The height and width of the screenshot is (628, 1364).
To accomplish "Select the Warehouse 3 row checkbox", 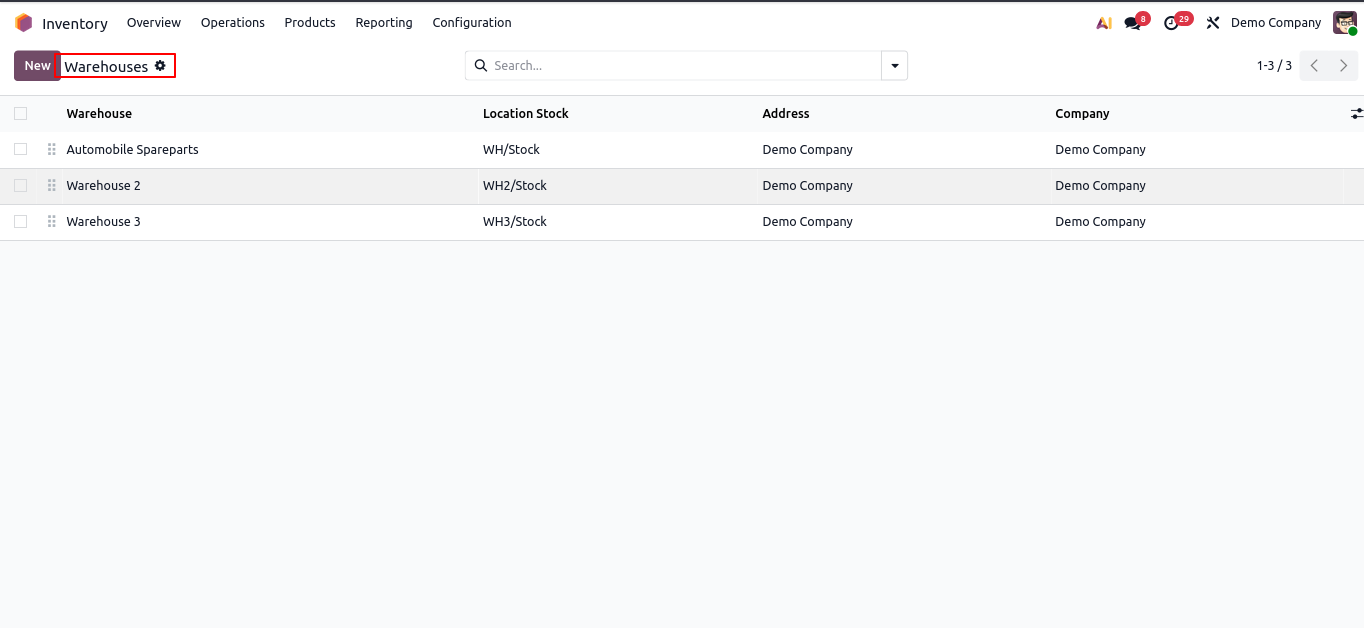I will (x=20, y=222).
